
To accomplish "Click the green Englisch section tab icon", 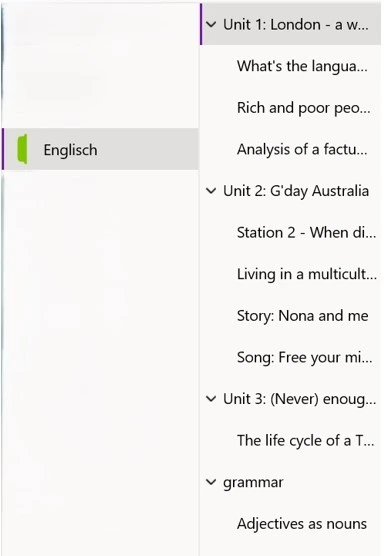I will [x=22, y=149].
